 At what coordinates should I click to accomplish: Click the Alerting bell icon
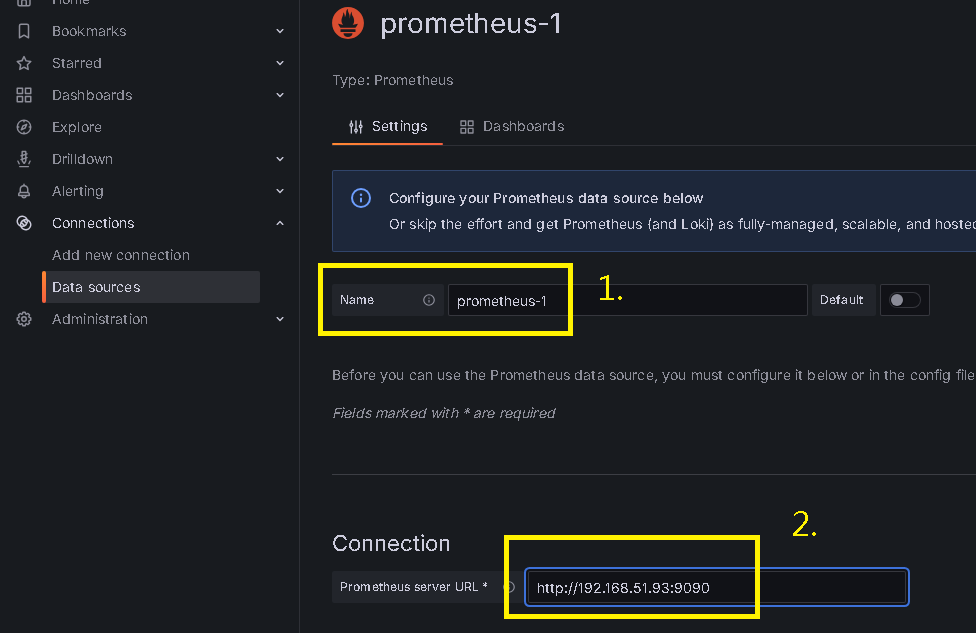point(24,191)
